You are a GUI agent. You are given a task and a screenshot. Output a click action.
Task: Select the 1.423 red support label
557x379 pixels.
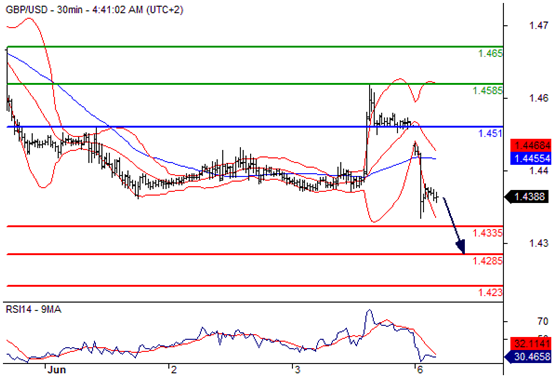pyautogui.click(x=491, y=292)
